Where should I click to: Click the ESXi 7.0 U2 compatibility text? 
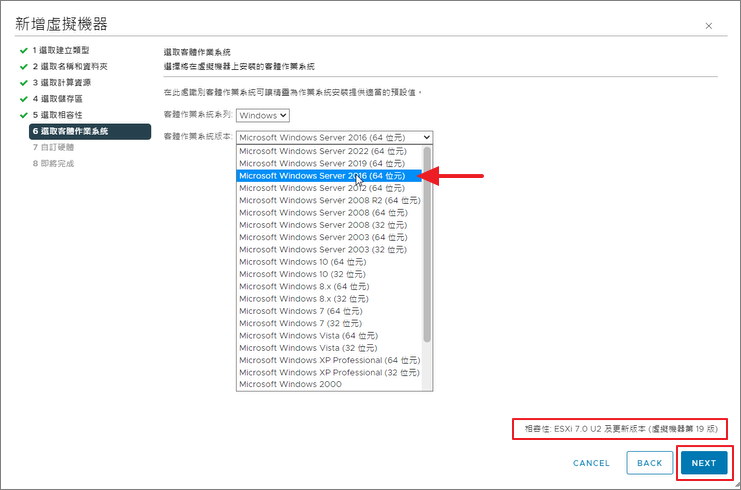pos(621,429)
